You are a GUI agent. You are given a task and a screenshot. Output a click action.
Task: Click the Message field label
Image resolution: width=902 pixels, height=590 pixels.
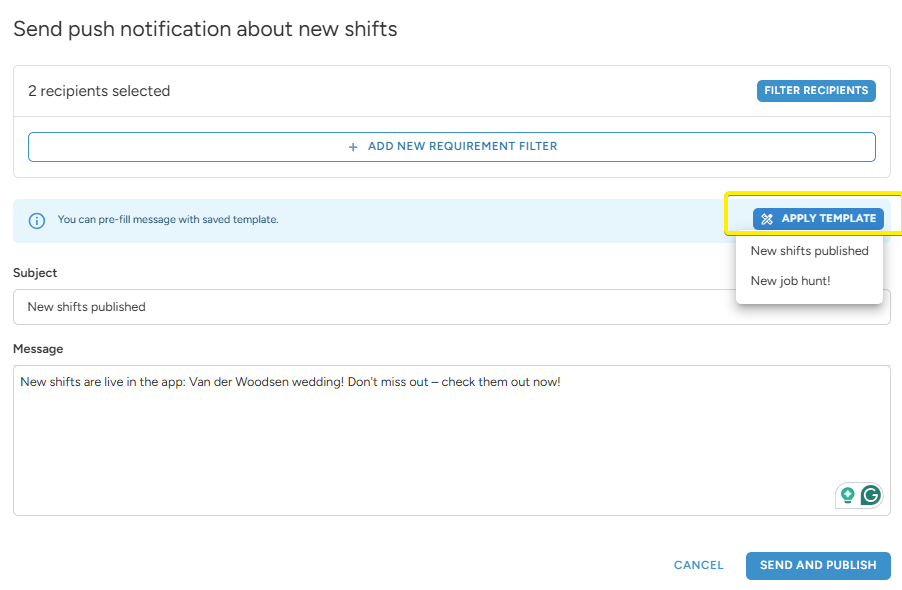tap(38, 349)
